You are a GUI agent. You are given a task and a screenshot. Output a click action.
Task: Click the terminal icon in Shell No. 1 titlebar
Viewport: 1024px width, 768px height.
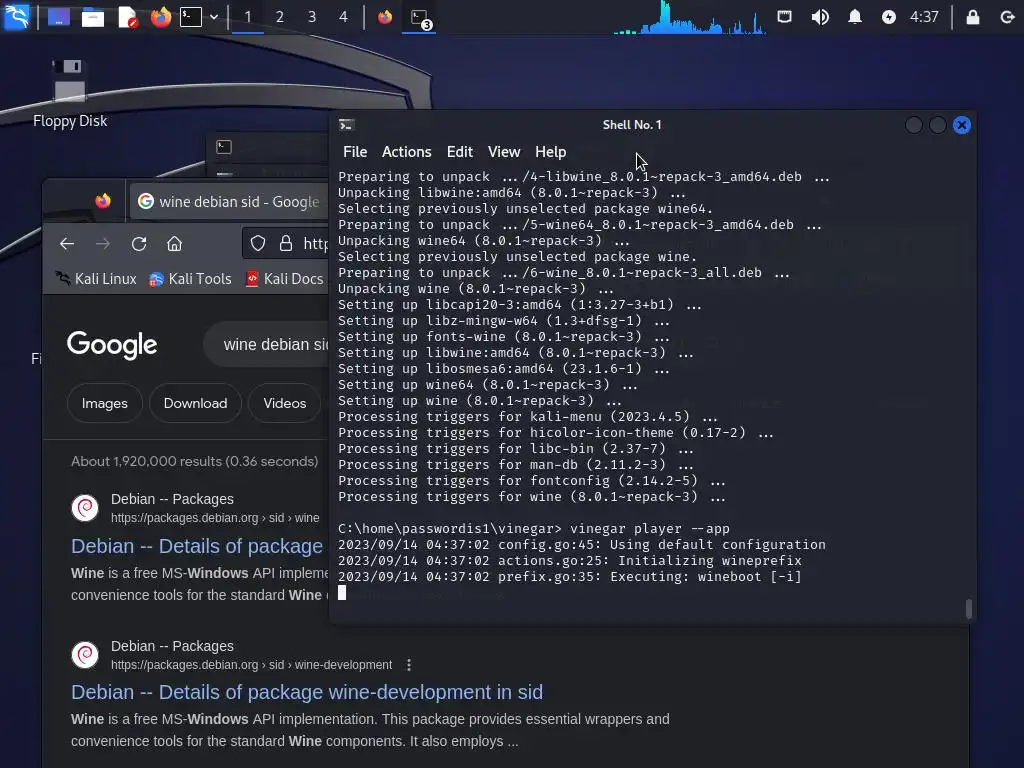pos(346,125)
